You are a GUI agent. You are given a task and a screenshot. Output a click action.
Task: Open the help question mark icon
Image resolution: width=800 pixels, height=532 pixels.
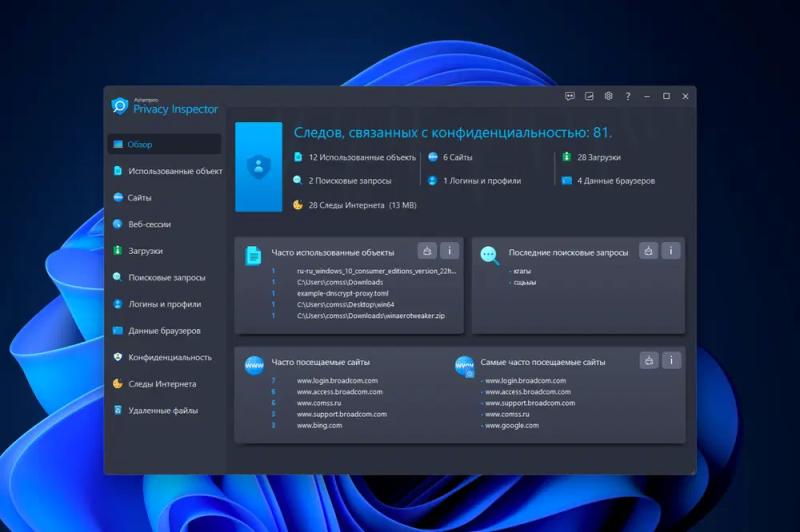click(628, 96)
